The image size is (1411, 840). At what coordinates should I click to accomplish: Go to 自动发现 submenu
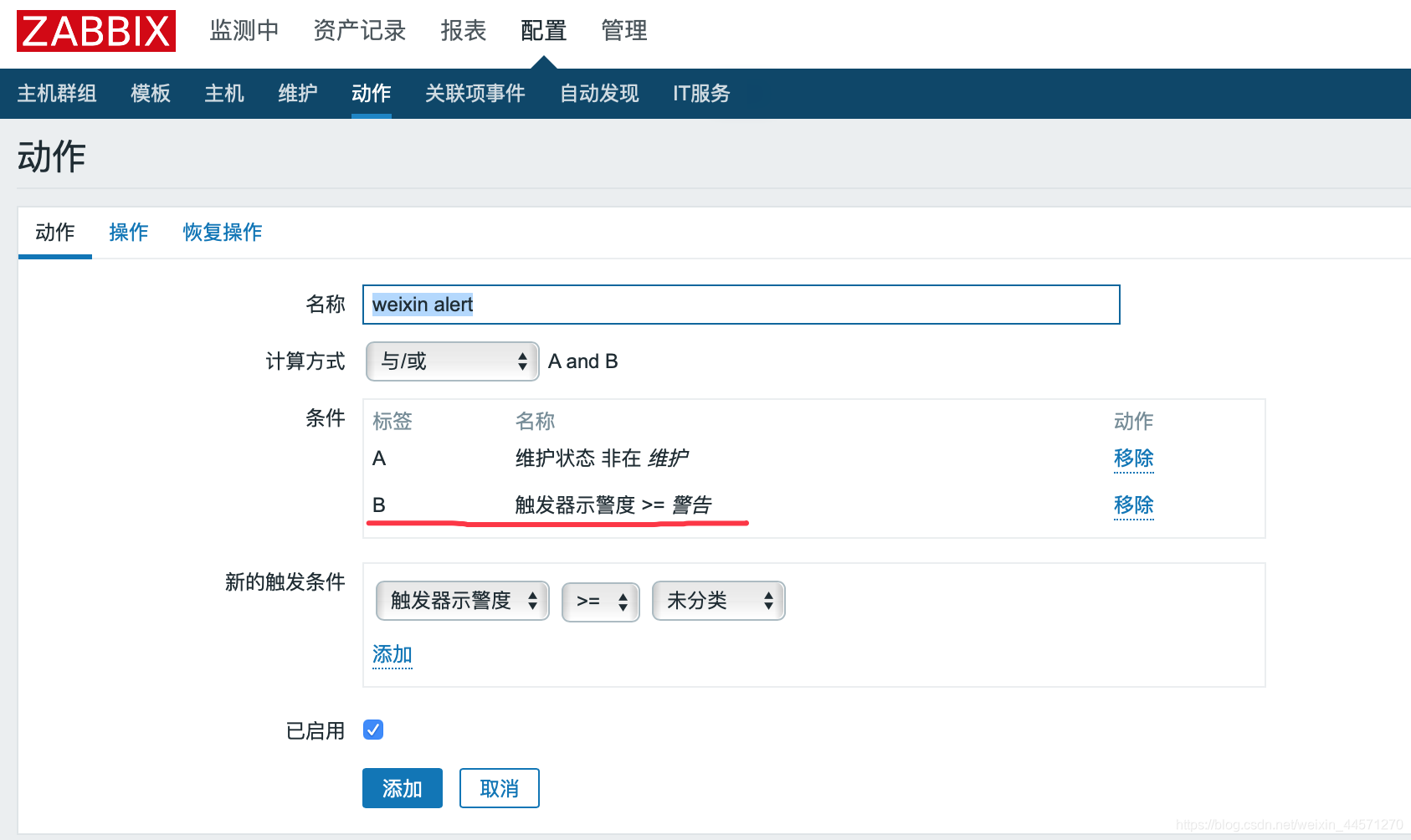pos(599,93)
